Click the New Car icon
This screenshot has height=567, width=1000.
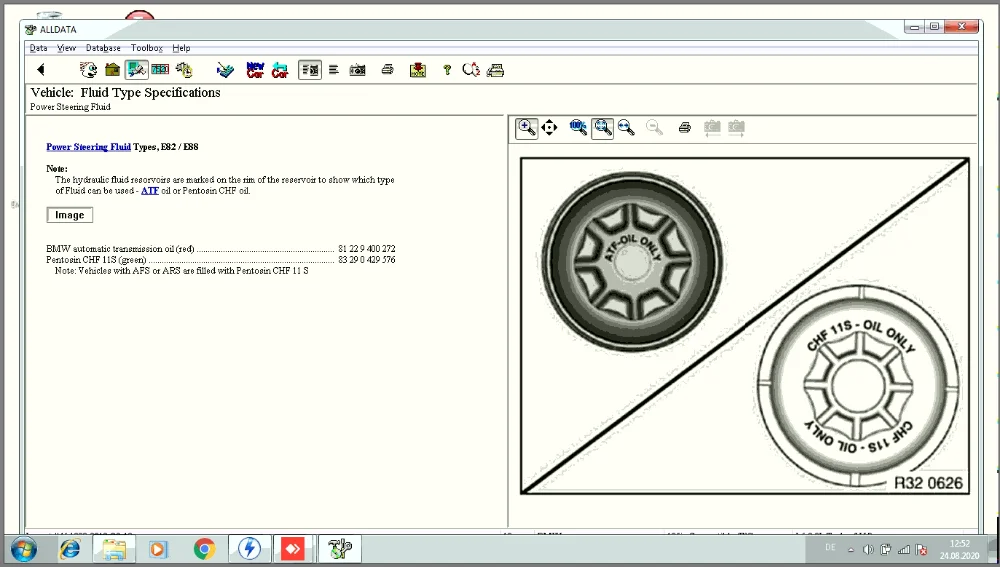click(255, 70)
